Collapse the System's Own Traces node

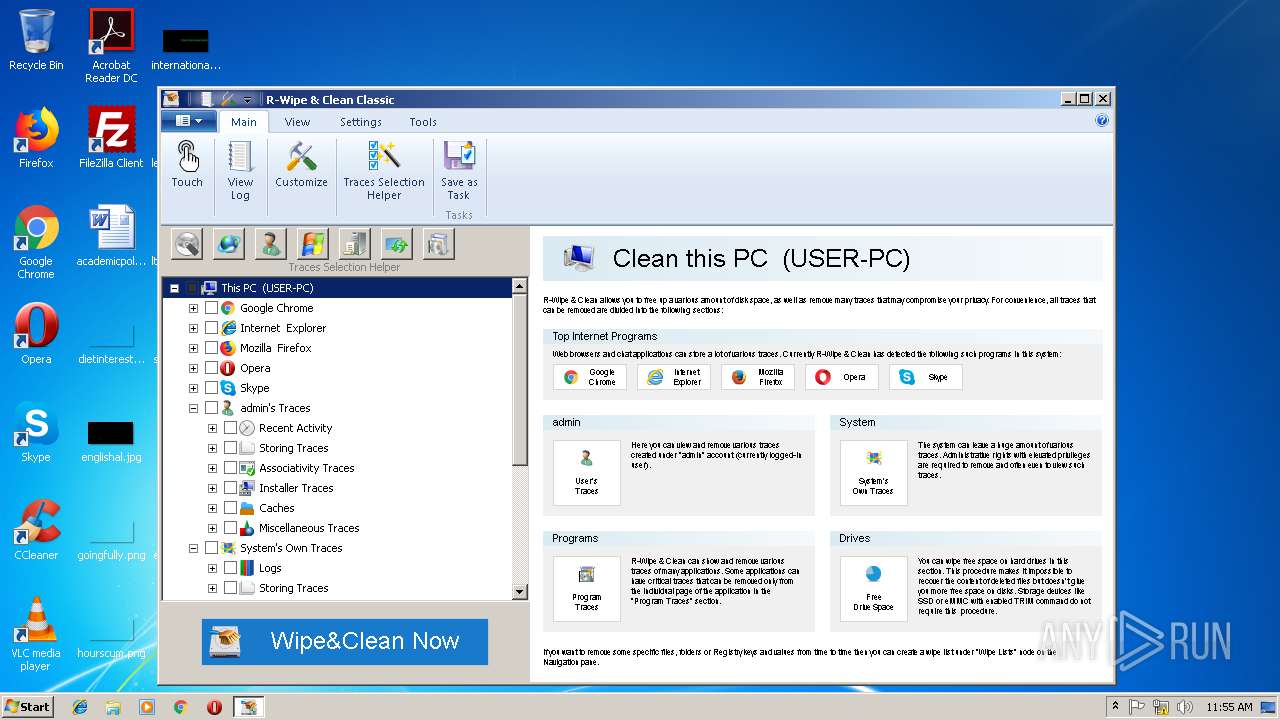(x=193, y=548)
